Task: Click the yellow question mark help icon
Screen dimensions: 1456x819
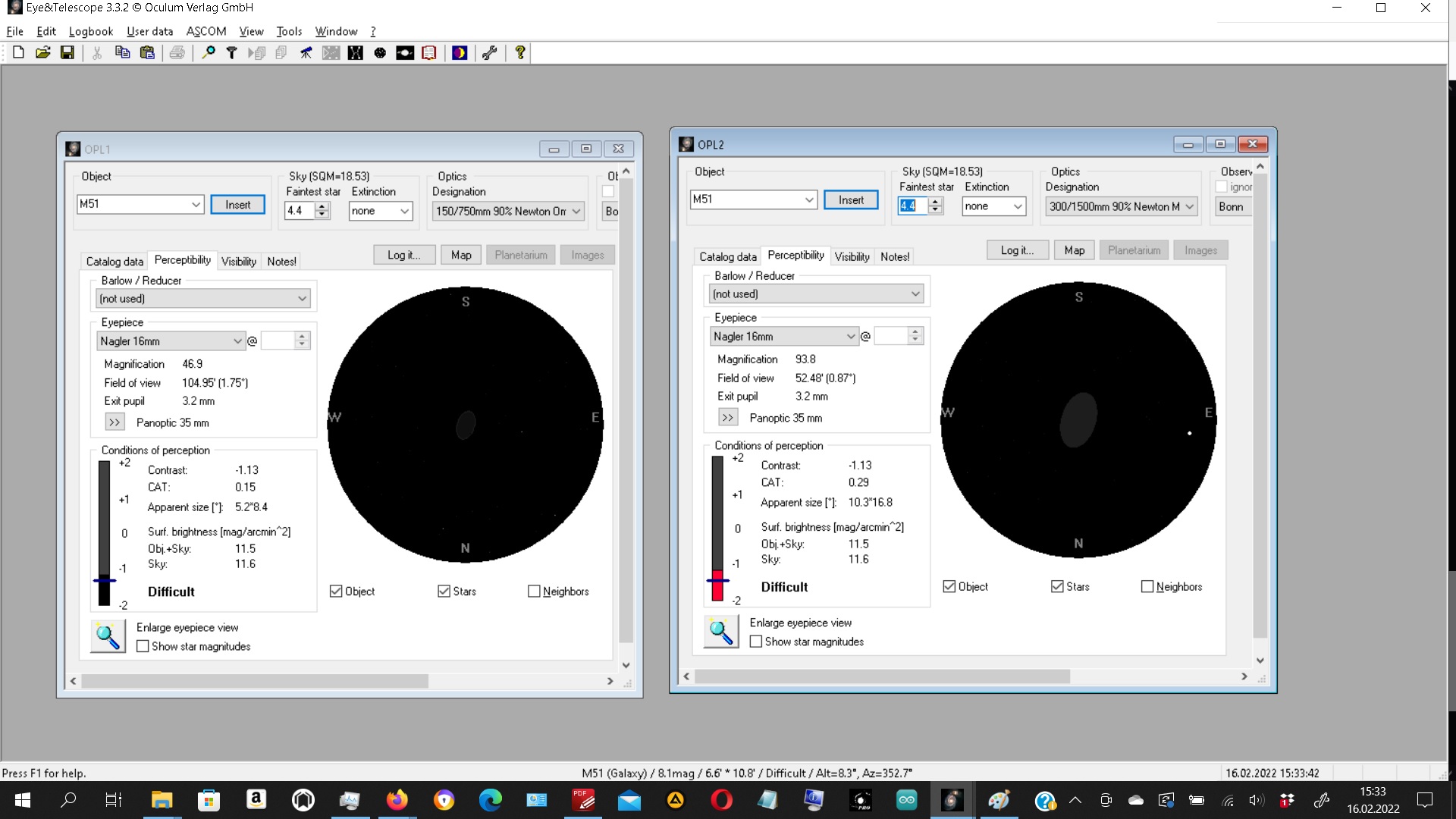Action: [520, 52]
